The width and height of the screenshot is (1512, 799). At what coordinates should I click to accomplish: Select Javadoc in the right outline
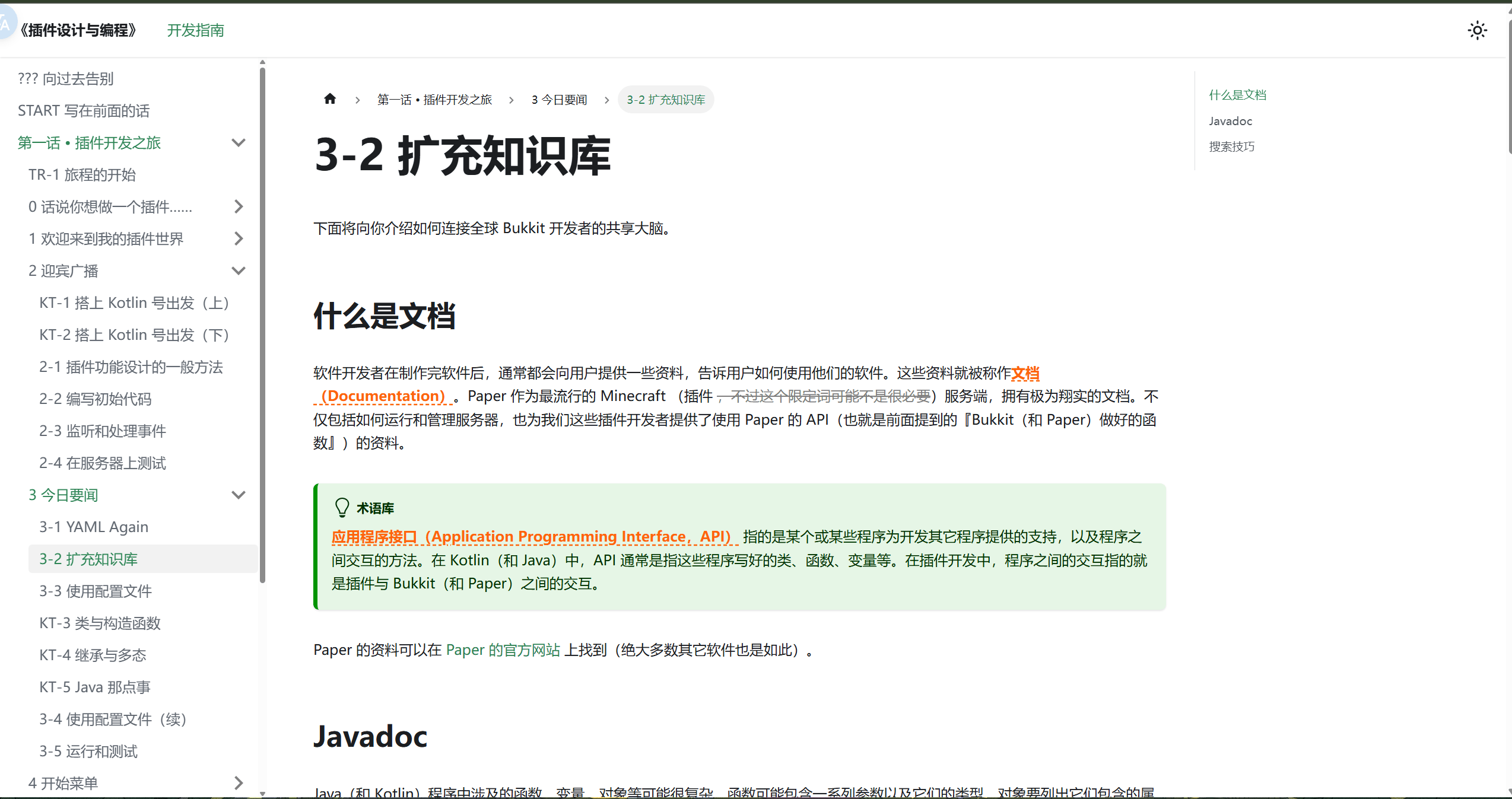[x=1230, y=120]
